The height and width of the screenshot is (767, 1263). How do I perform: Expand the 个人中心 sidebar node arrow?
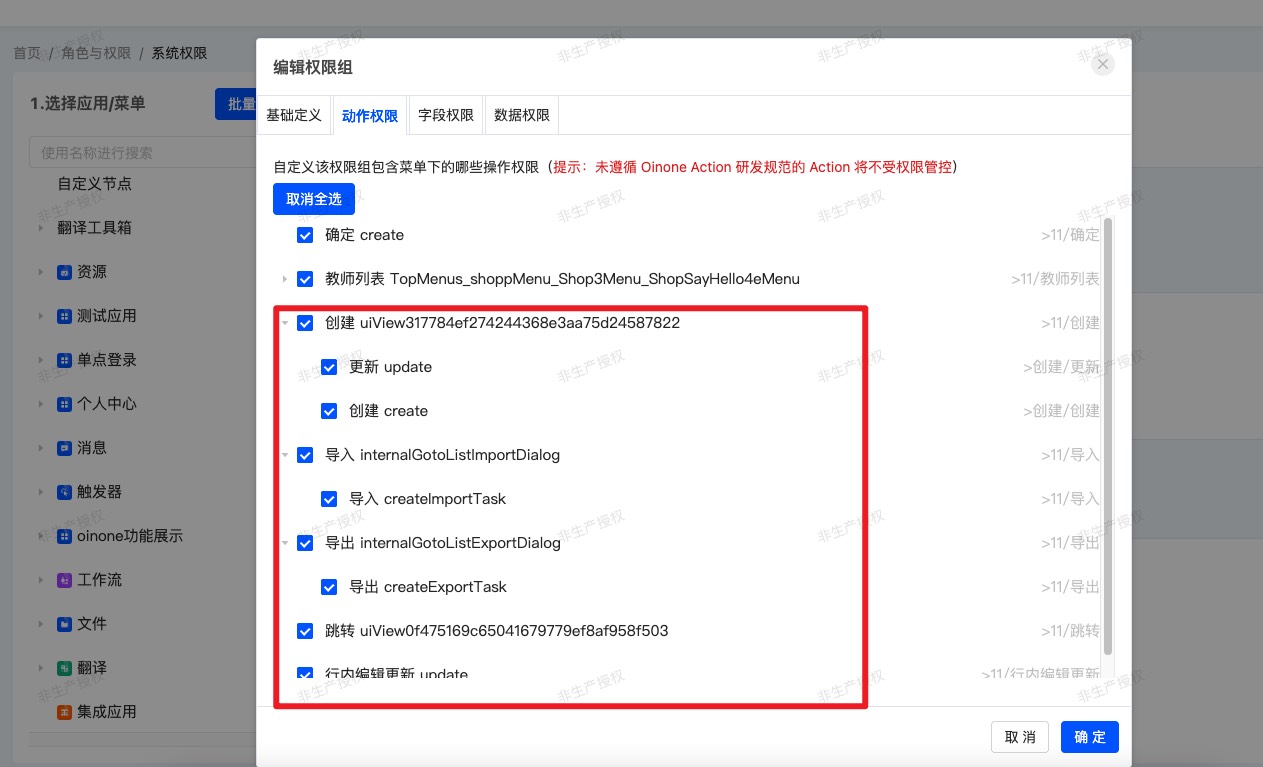[x=41, y=404]
